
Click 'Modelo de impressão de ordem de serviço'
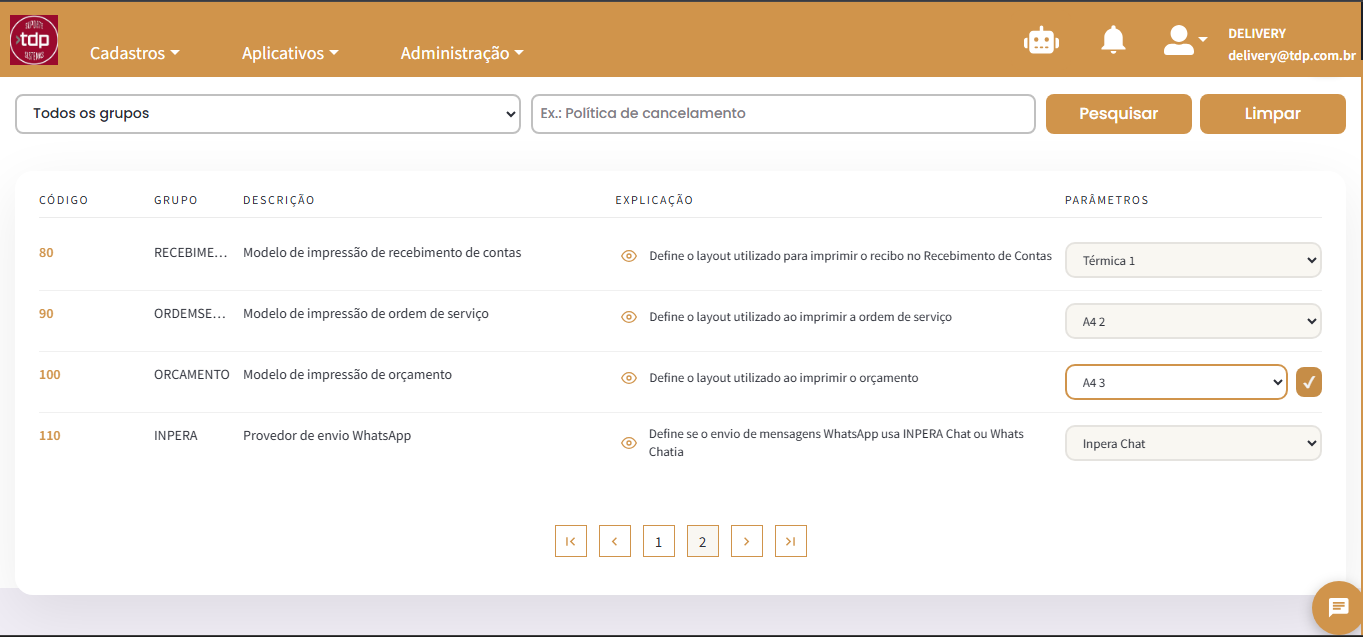pyautogui.click(x=366, y=314)
